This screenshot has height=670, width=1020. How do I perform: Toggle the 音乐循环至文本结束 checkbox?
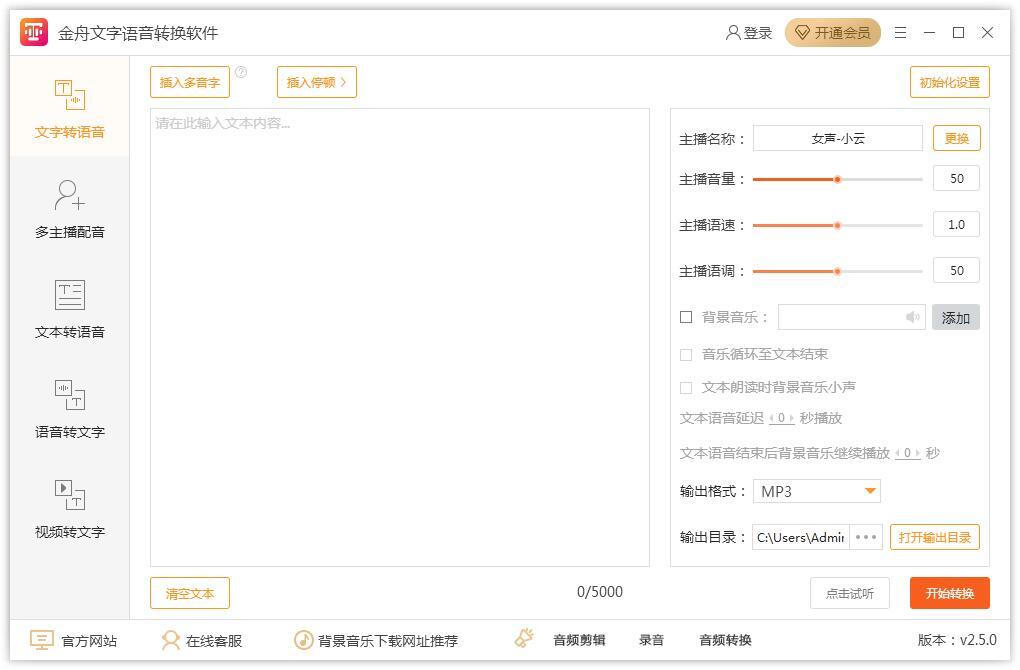click(686, 355)
